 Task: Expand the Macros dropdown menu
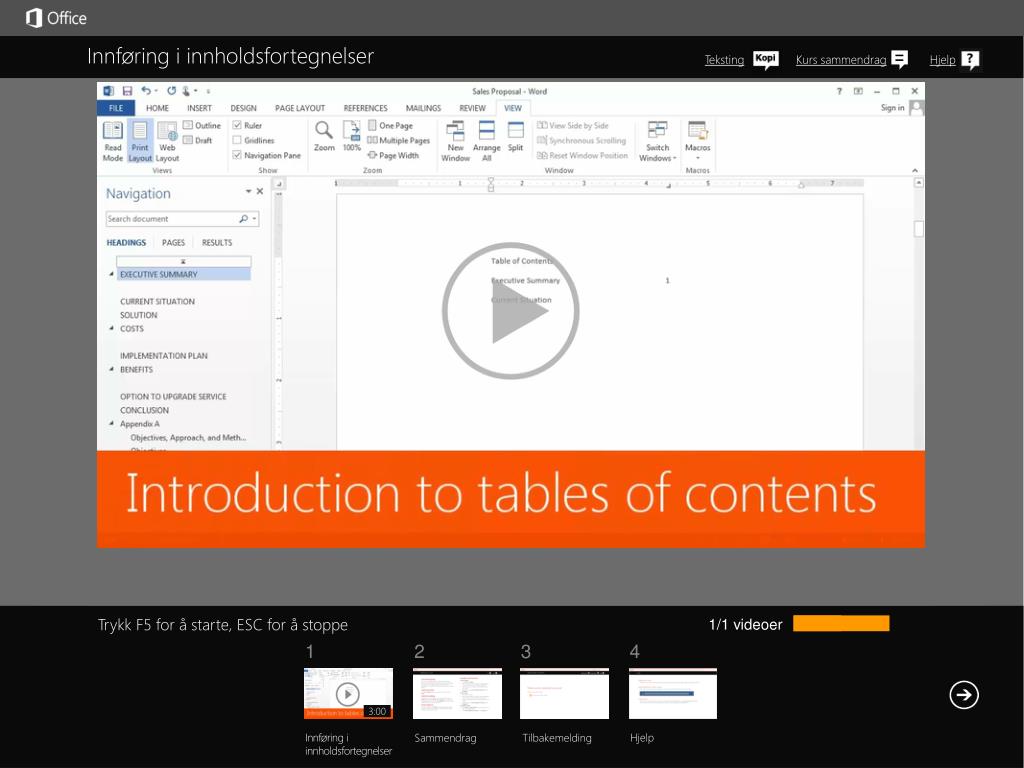(x=697, y=141)
